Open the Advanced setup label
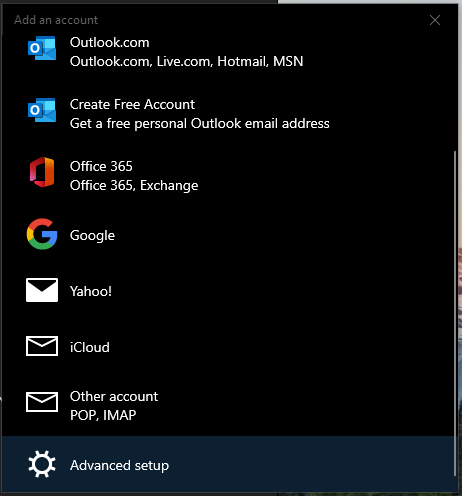The height and width of the screenshot is (496, 462). pos(119,465)
